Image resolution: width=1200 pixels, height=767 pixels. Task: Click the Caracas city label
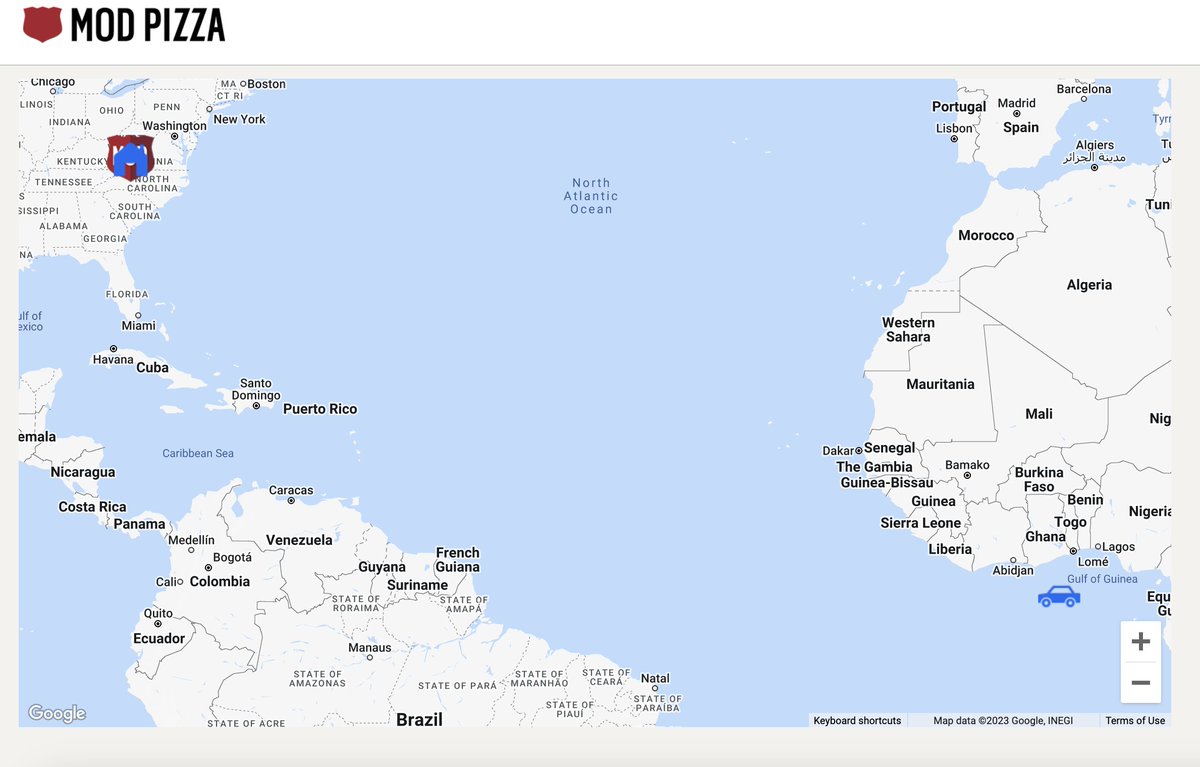[x=291, y=490]
